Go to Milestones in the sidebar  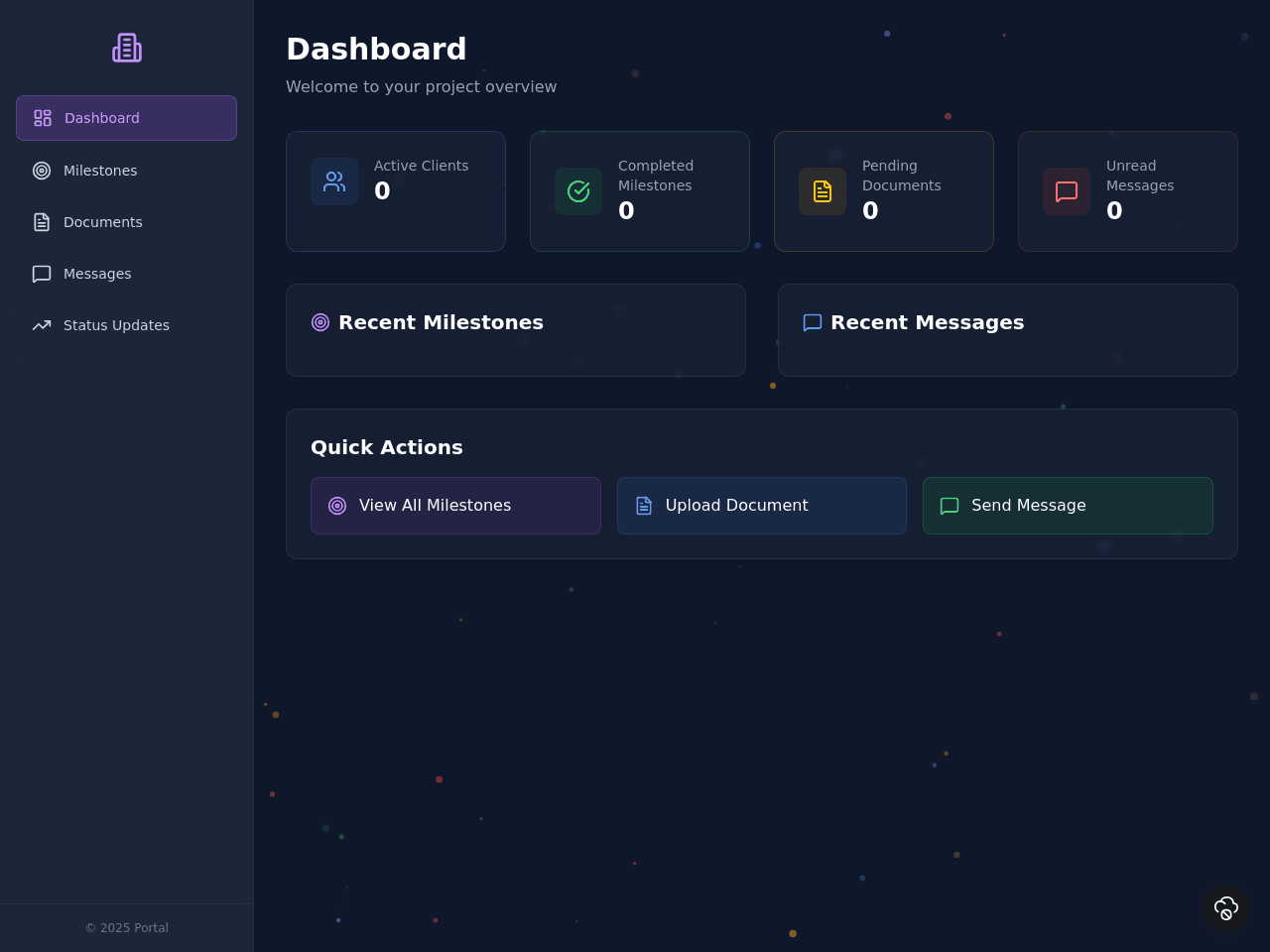pyautogui.click(x=126, y=171)
